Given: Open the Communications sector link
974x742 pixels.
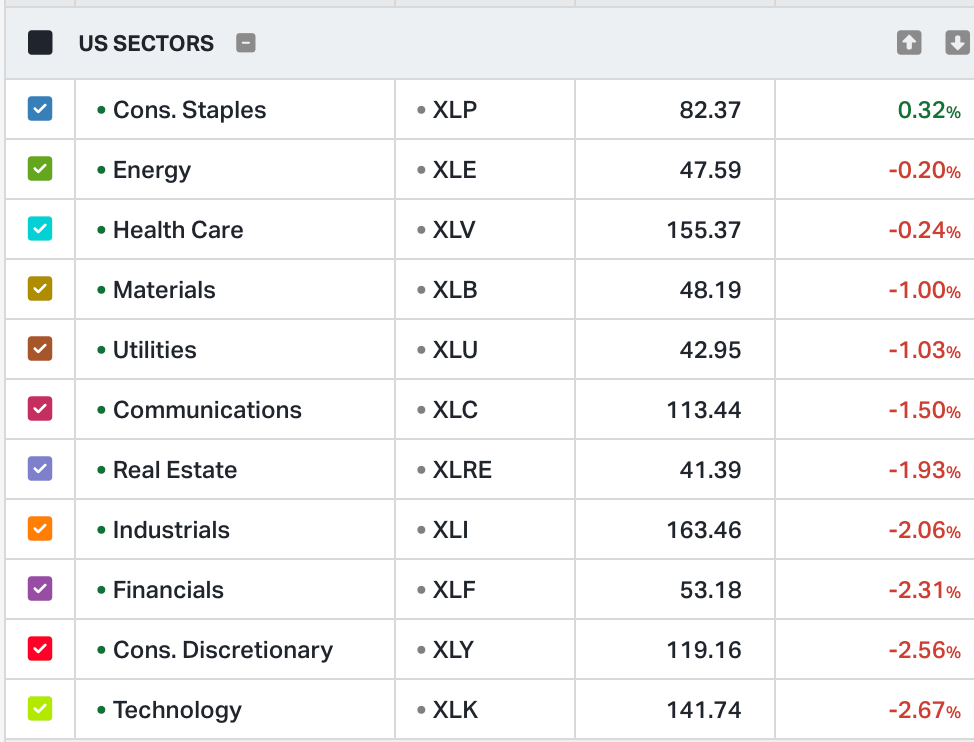Looking at the screenshot, I should point(207,410).
